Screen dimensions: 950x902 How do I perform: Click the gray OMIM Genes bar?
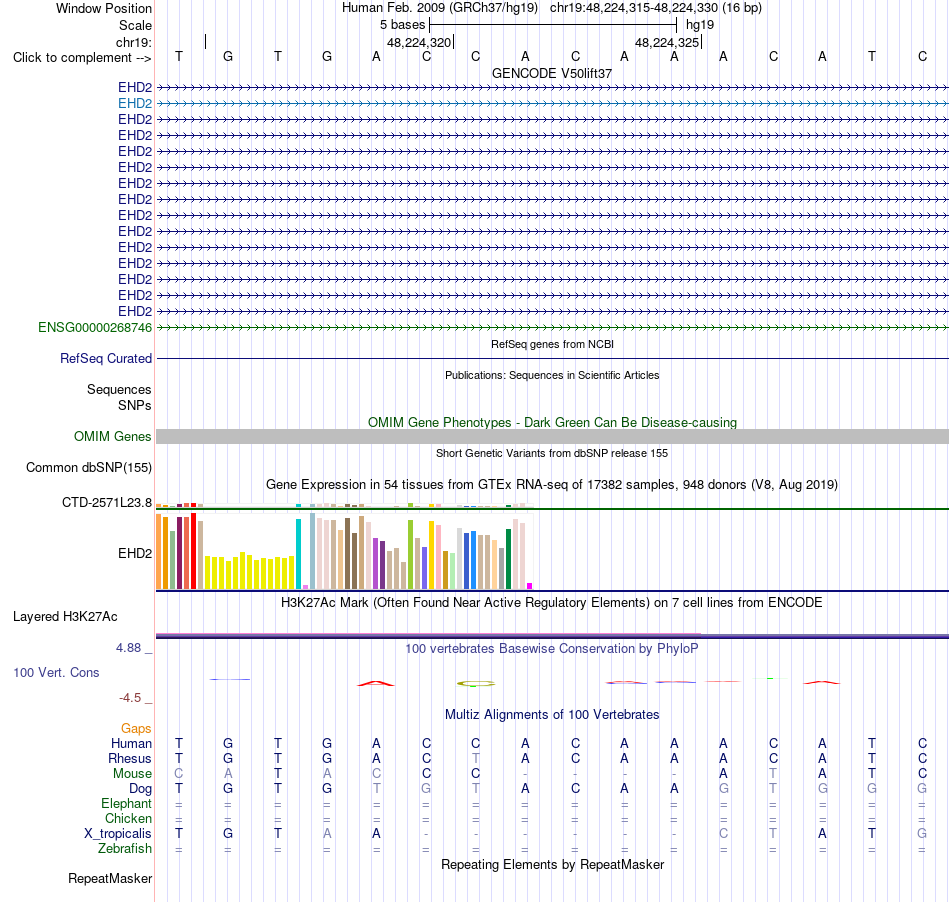pos(552,437)
